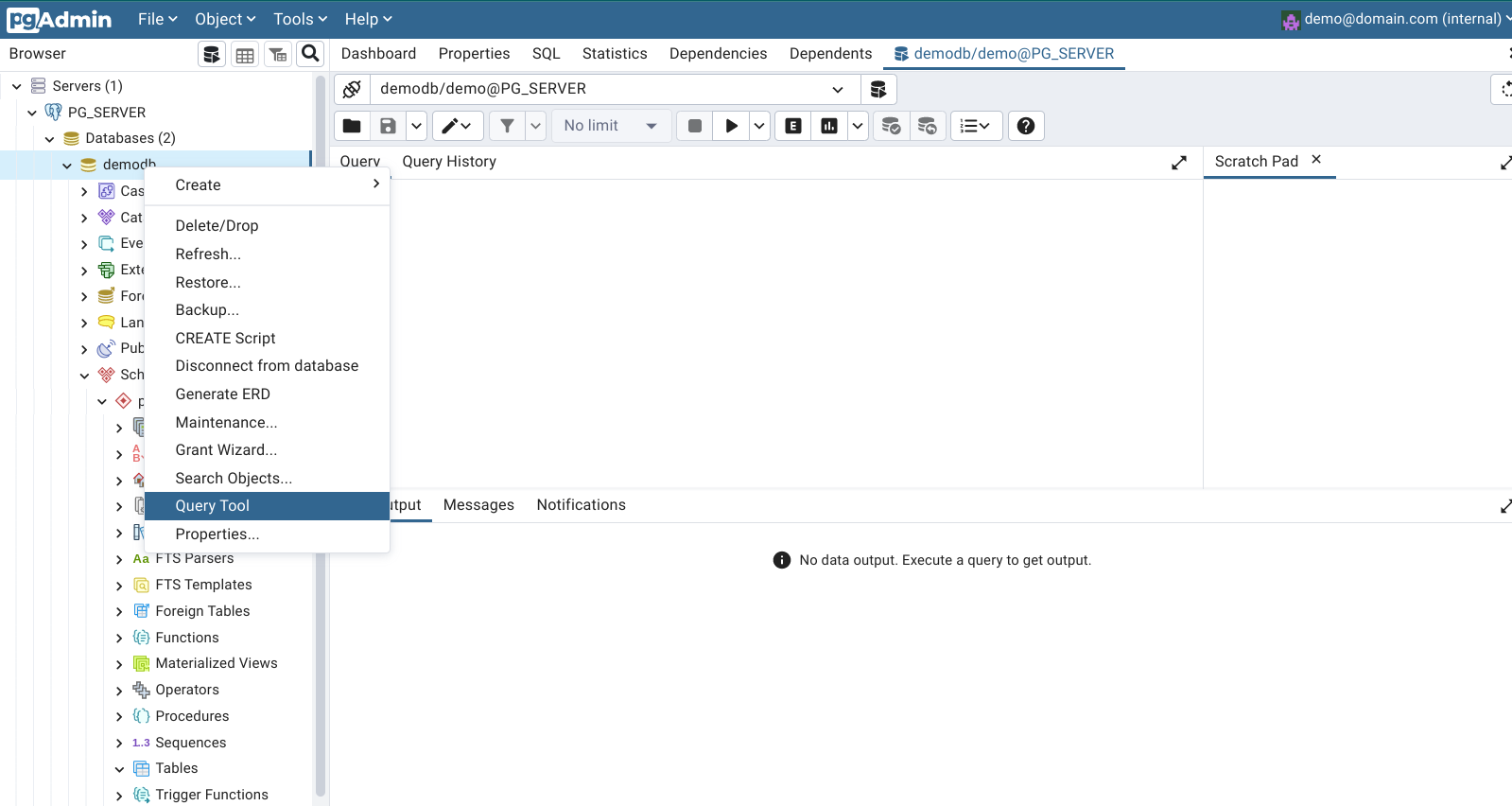1512x806 pixels.
Task: Open the Help menu
Action: pyautogui.click(x=368, y=19)
